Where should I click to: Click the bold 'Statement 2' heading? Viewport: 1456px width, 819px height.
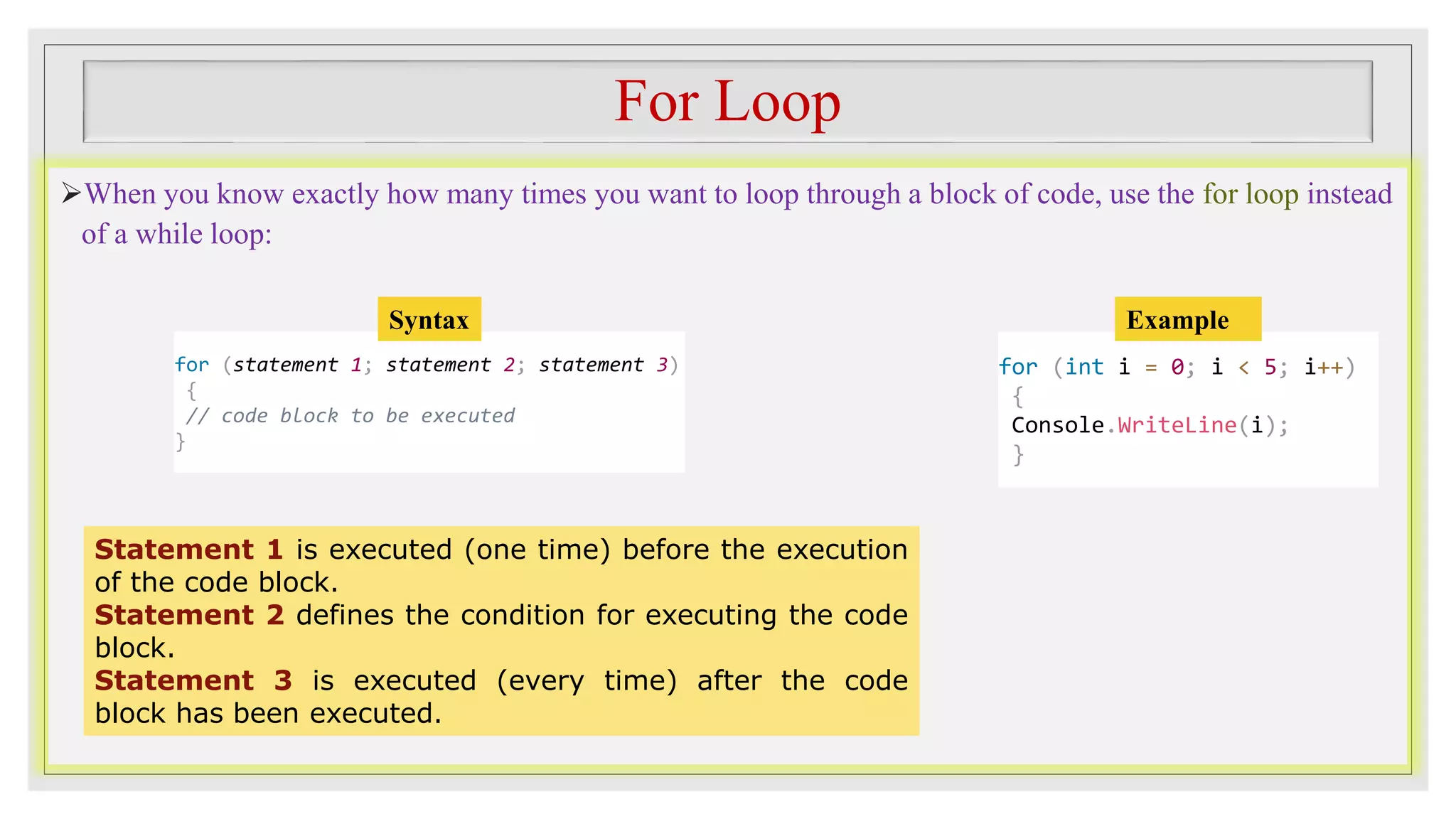coord(189,615)
